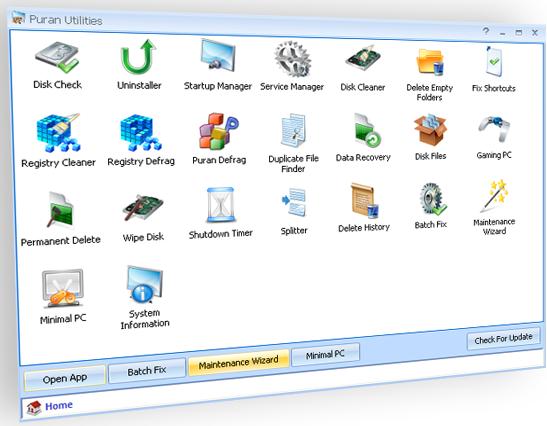547x426 pixels.
Task: Click the Data Recovery icon
Action: click(367, 130)
